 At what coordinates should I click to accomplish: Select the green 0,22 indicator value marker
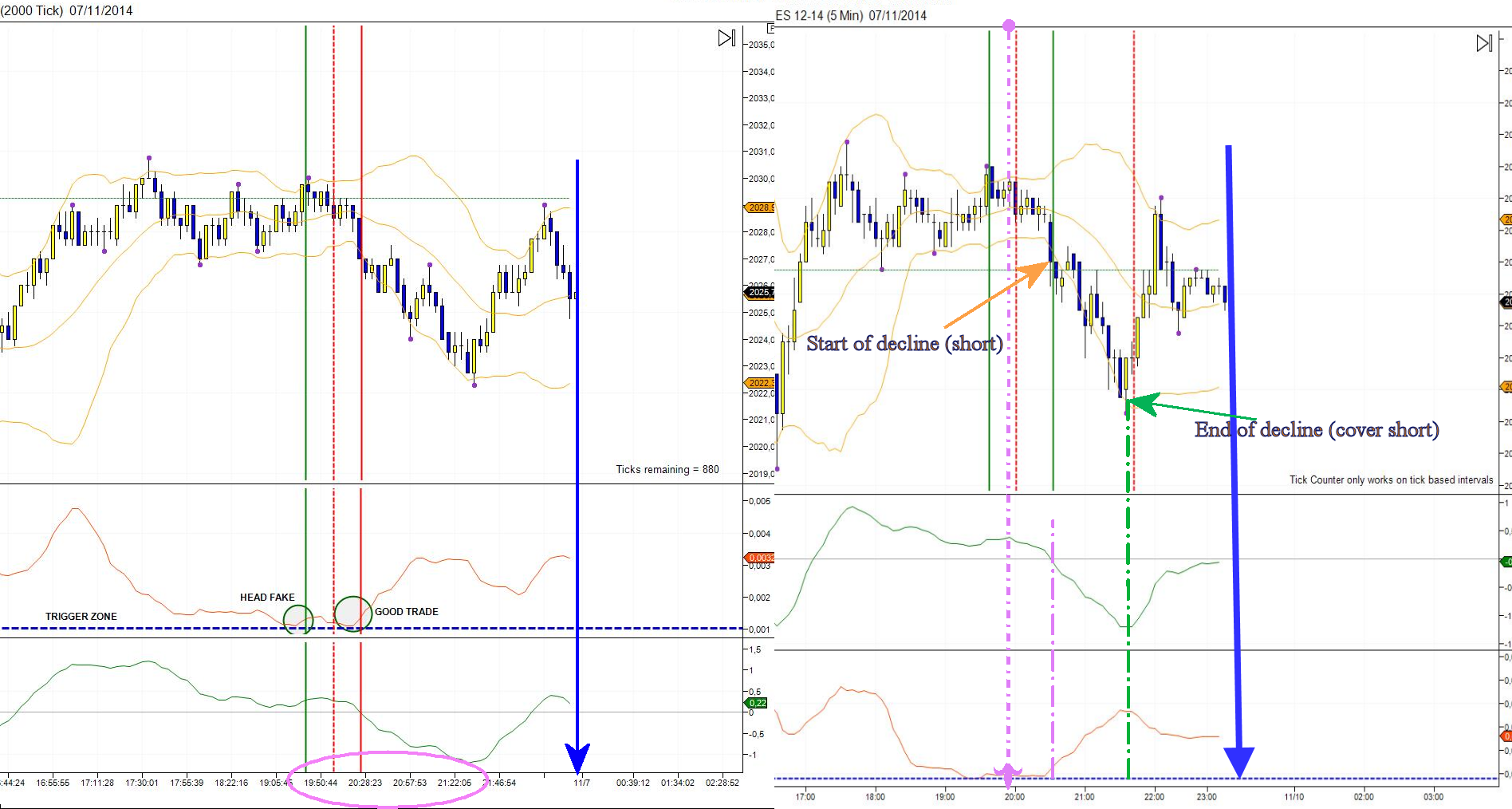tap(757, 703)
